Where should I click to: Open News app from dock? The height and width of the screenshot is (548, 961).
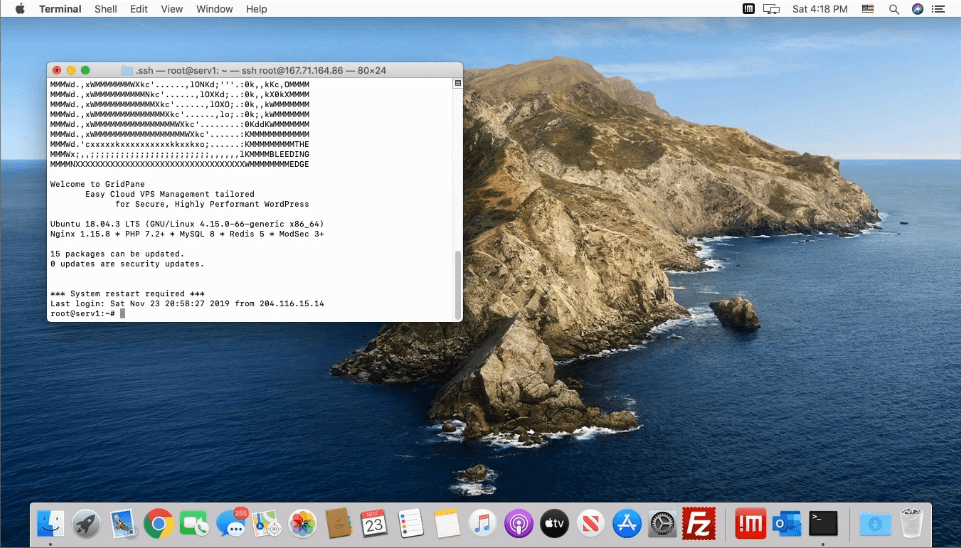(591, 524)
